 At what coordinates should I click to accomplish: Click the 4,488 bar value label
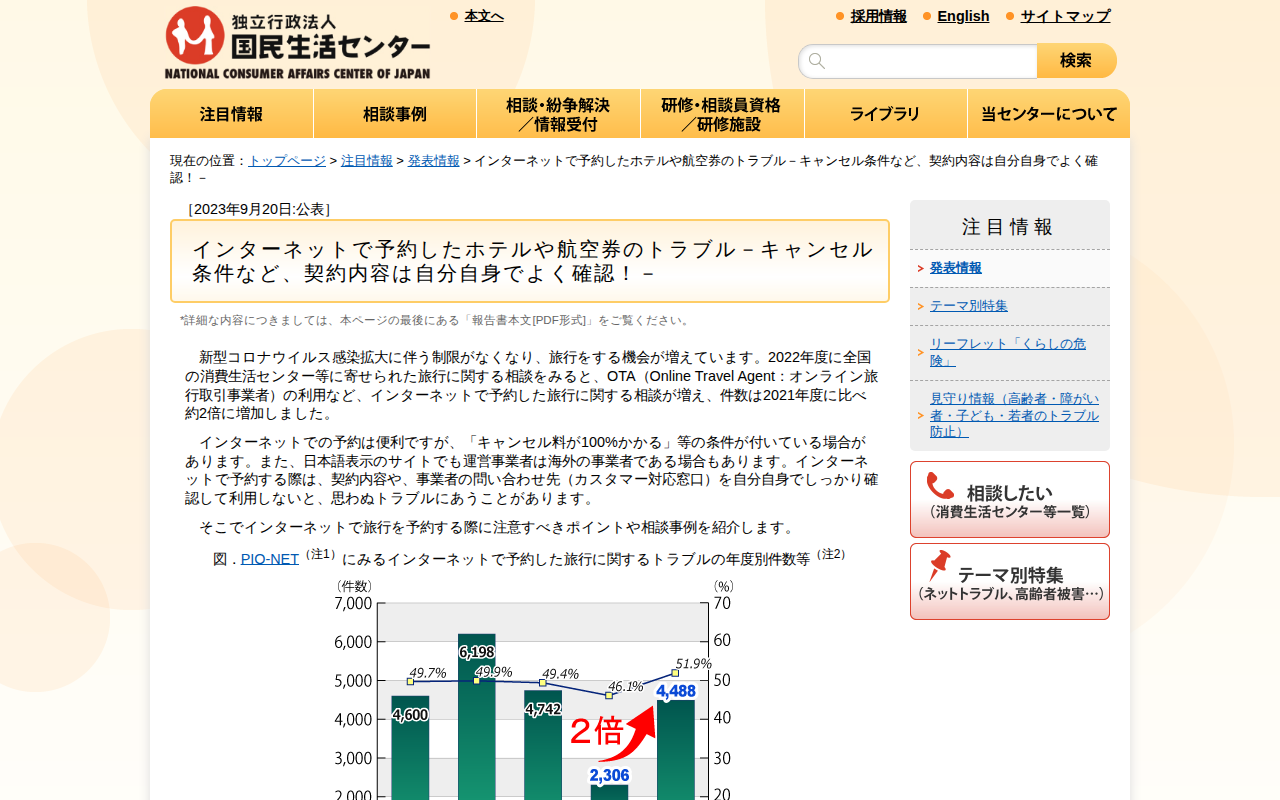(676, 691)
